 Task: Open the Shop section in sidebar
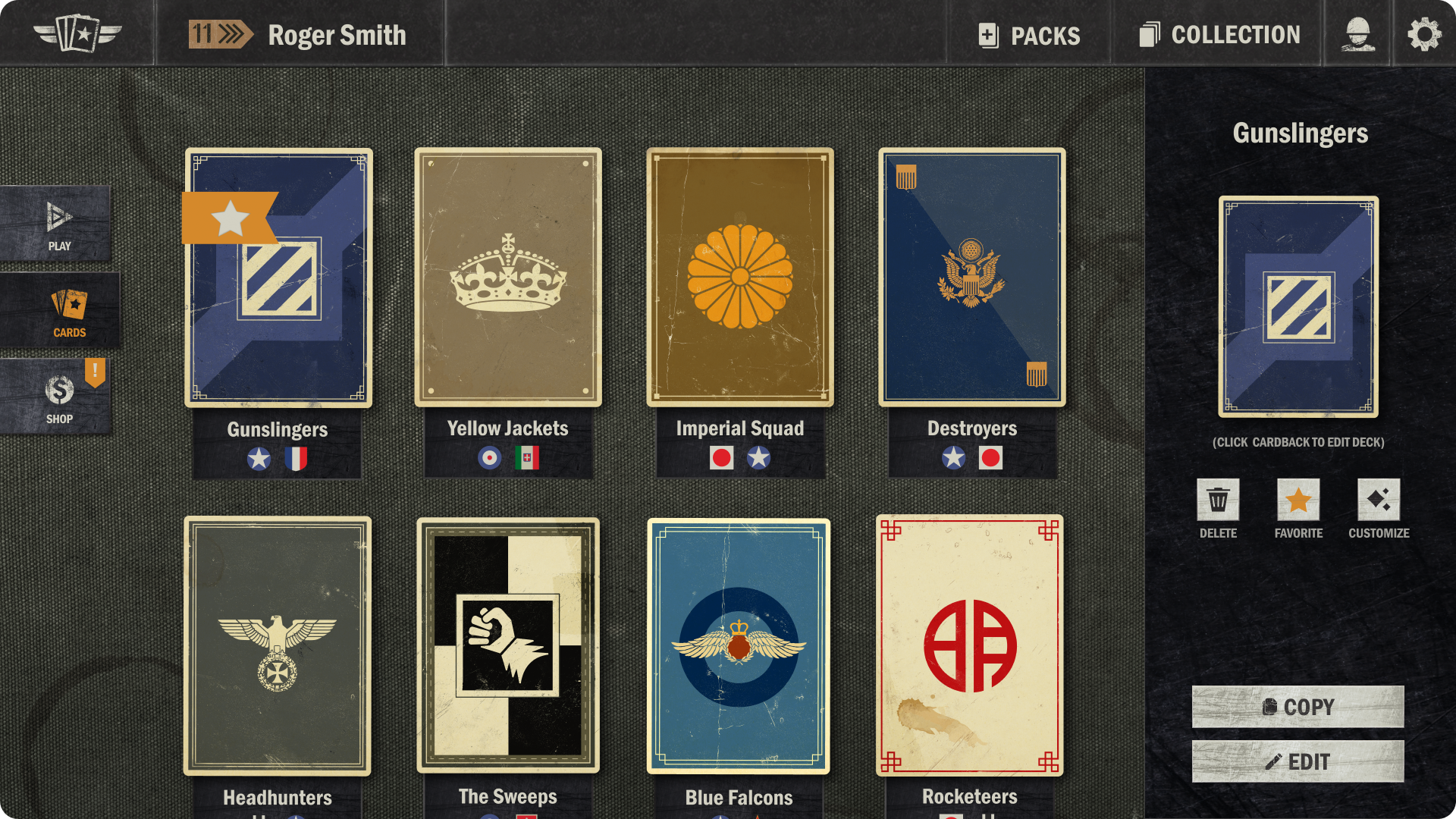pos(56,397)
